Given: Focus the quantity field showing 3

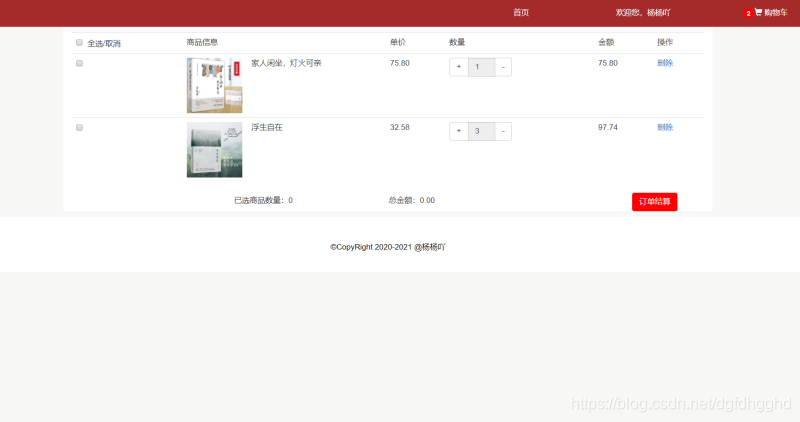Looking at the screenshot, I should click(482, 131).
